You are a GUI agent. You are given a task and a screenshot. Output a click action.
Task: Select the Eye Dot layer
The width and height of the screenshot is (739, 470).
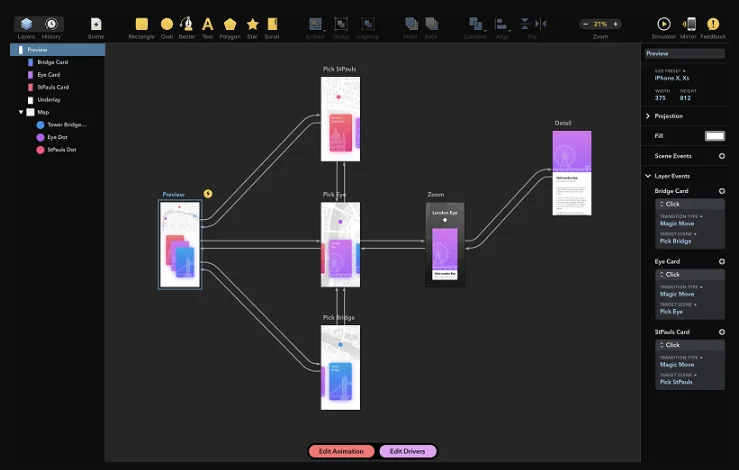57,137
